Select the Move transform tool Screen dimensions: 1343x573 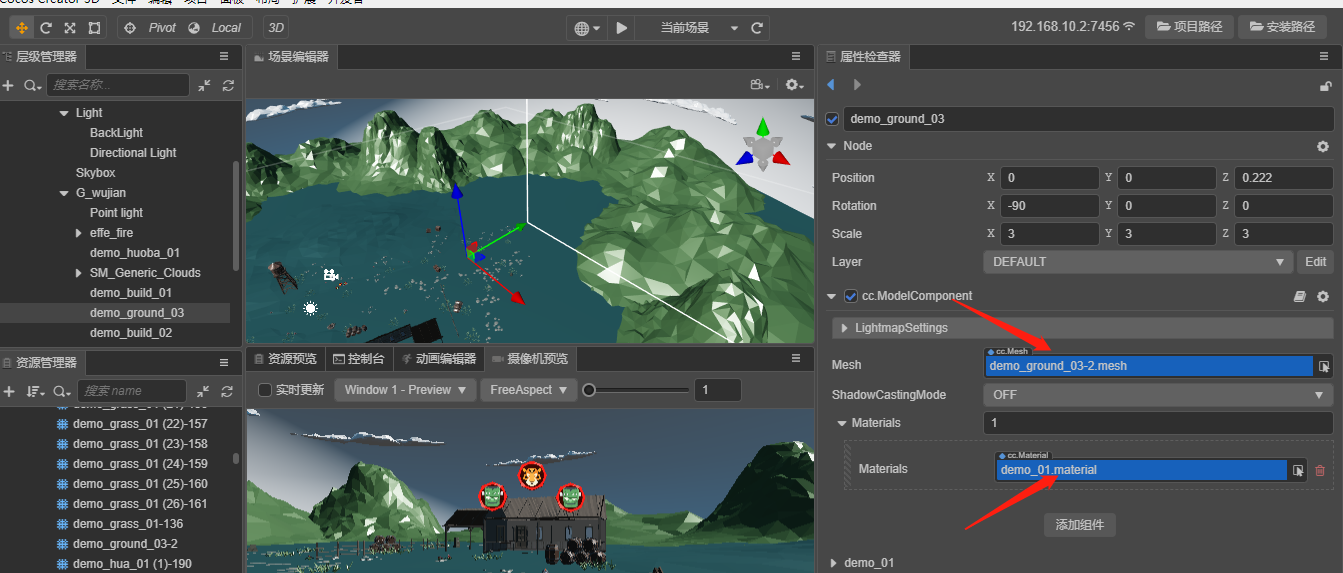pyautogui.click(x=22, y=28)
